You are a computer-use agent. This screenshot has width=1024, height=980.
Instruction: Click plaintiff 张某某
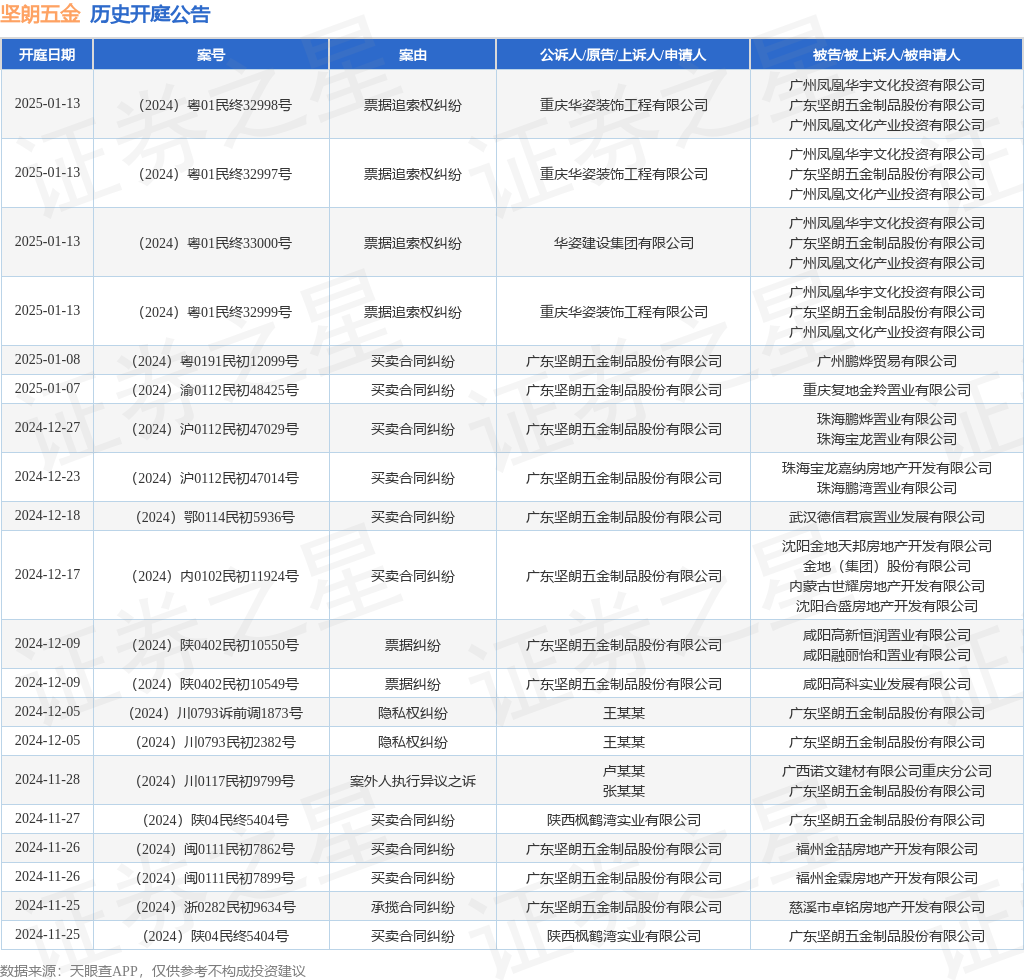click(x=624, y=791)
